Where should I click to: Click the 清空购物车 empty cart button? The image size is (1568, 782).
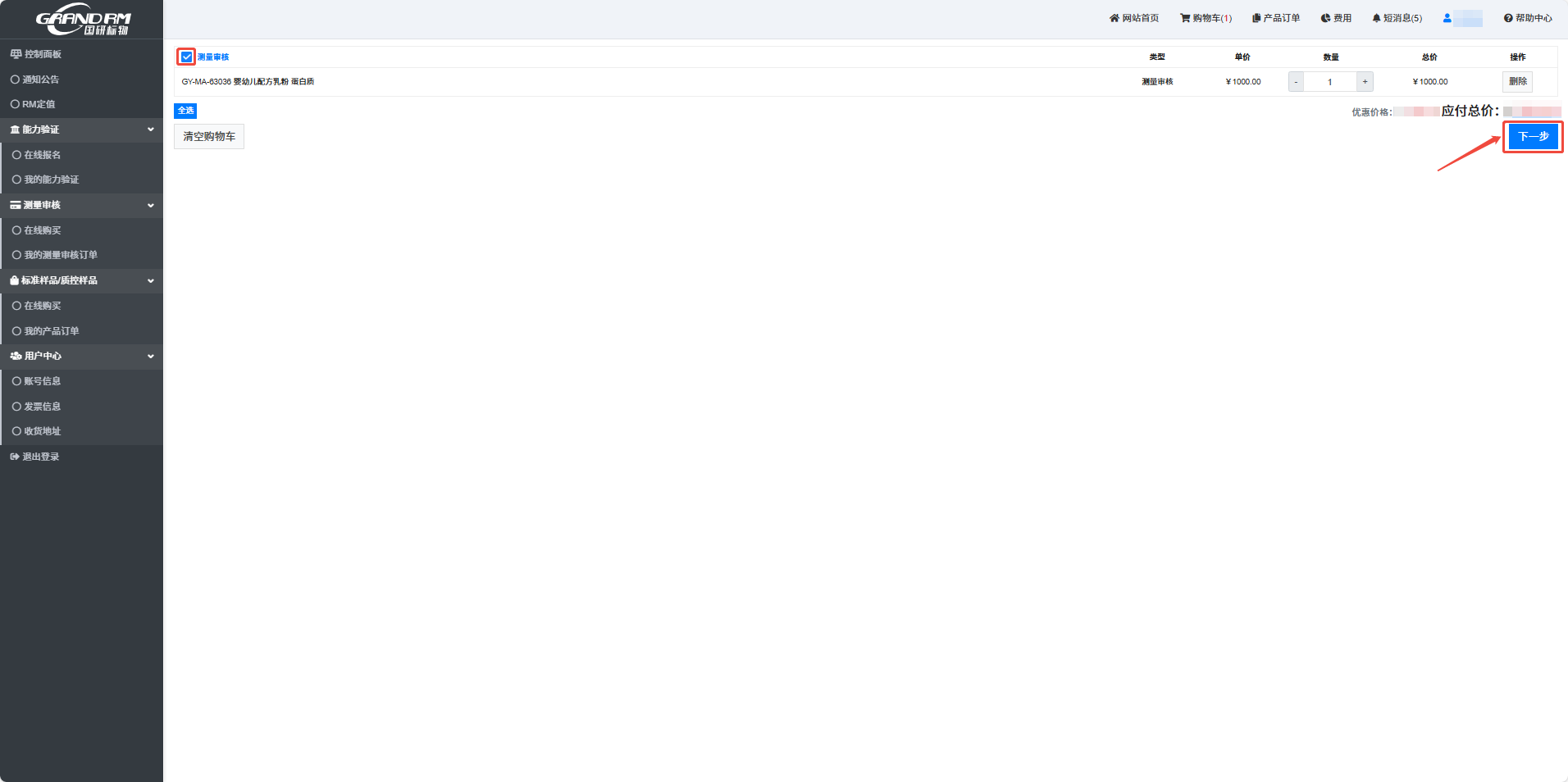208,136
